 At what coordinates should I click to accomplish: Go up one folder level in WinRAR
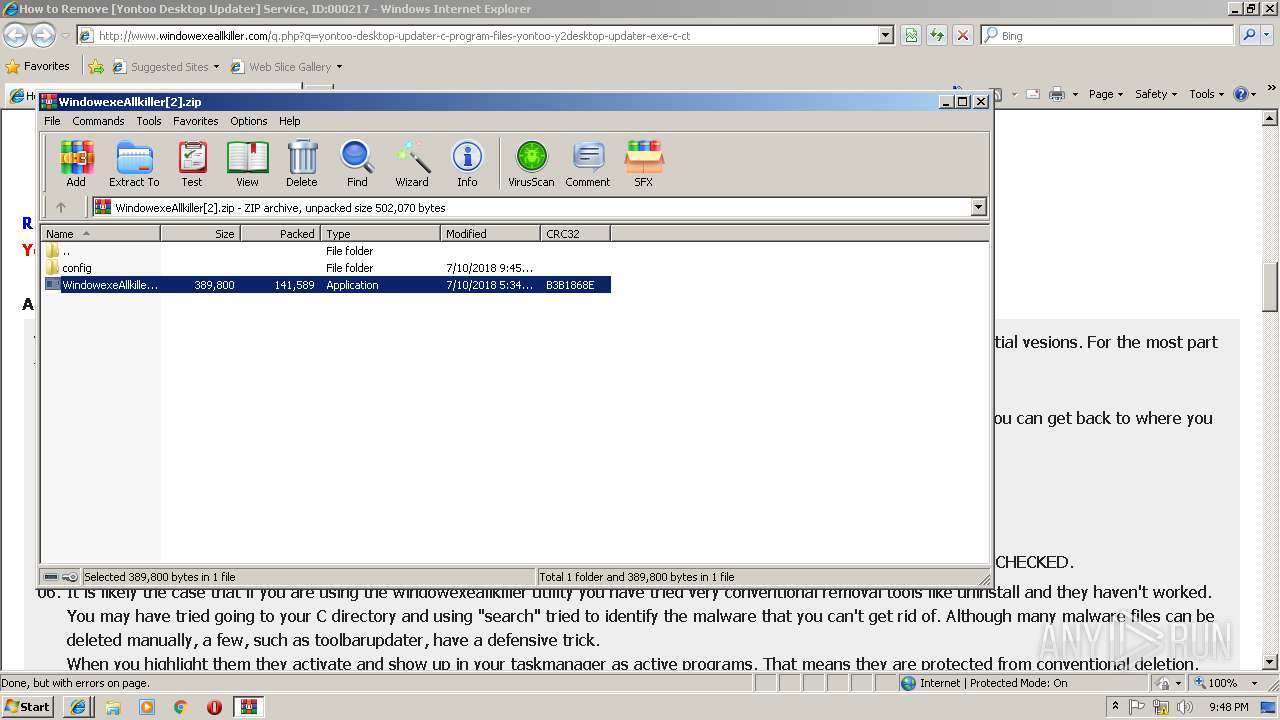(61, 207)
